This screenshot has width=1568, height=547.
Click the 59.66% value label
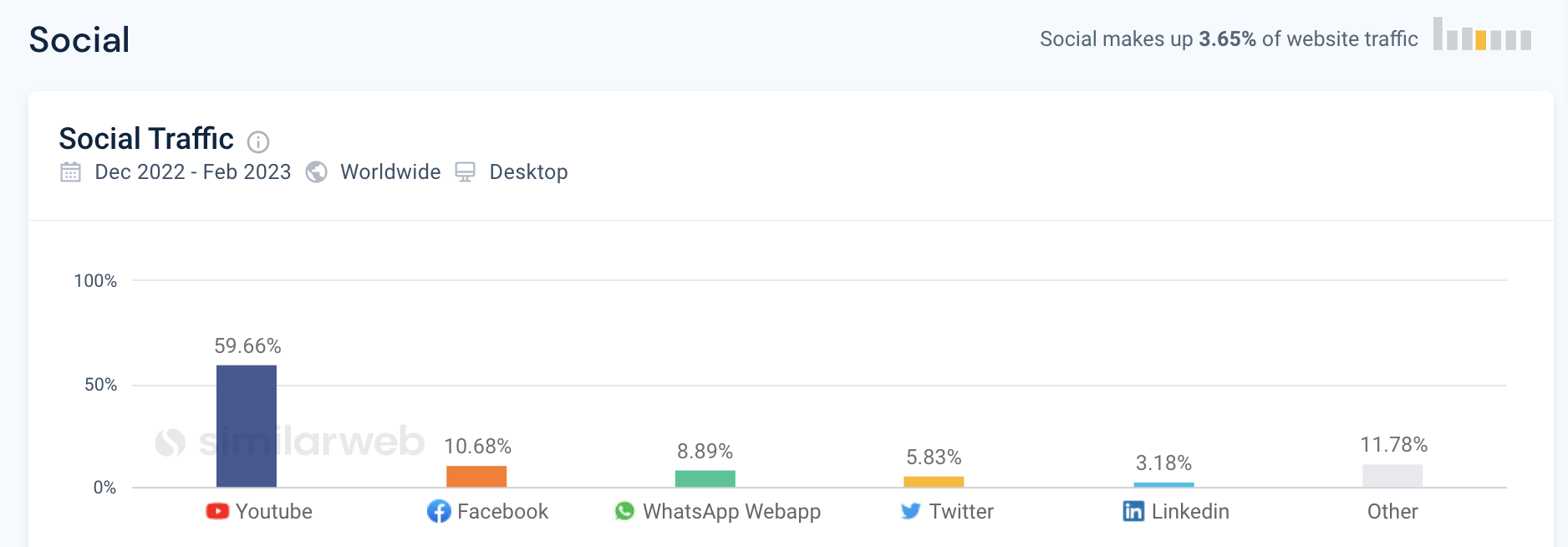[247, 346]
